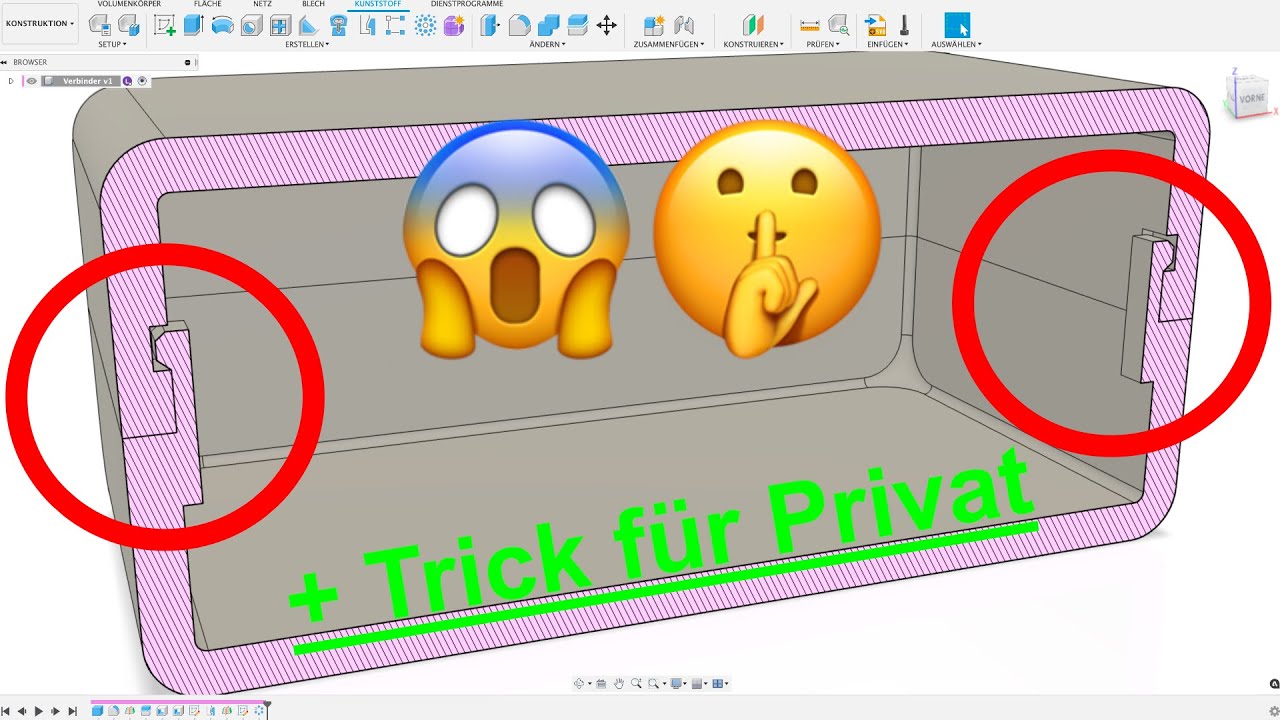Click the New Component setup icon
This screenshot has height=720, width=1280.
[100, 26]
